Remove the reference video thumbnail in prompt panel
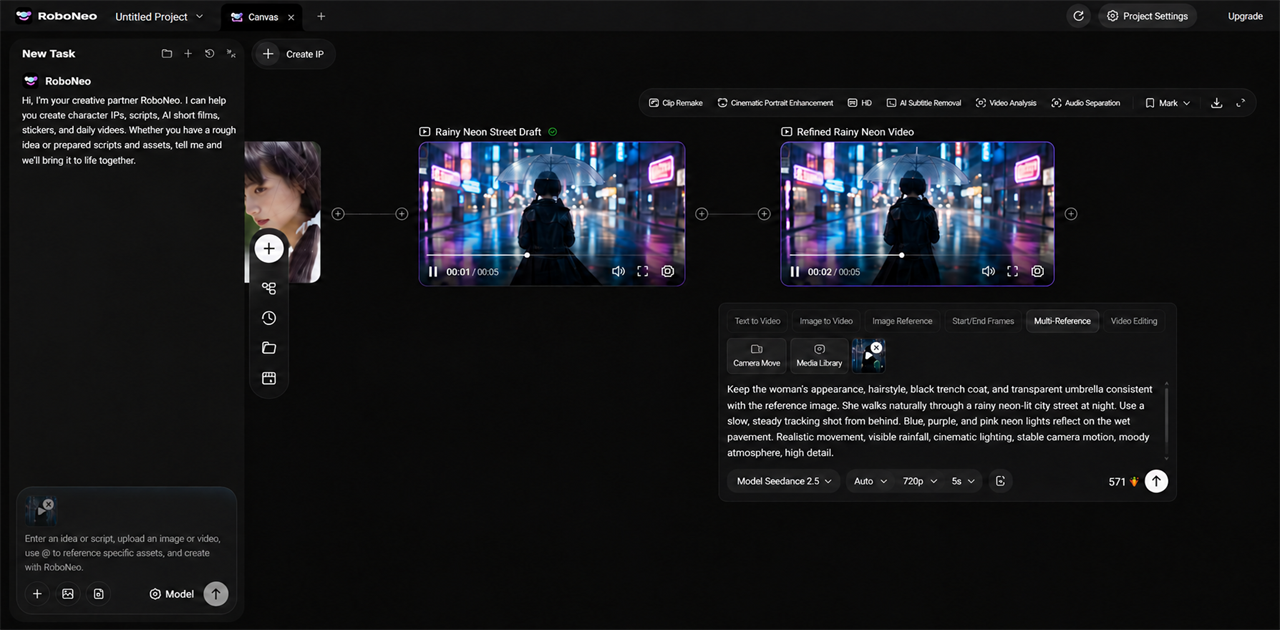Image resolution: width=1280 pixels, height=630 pixels. [x=876, y=347]
